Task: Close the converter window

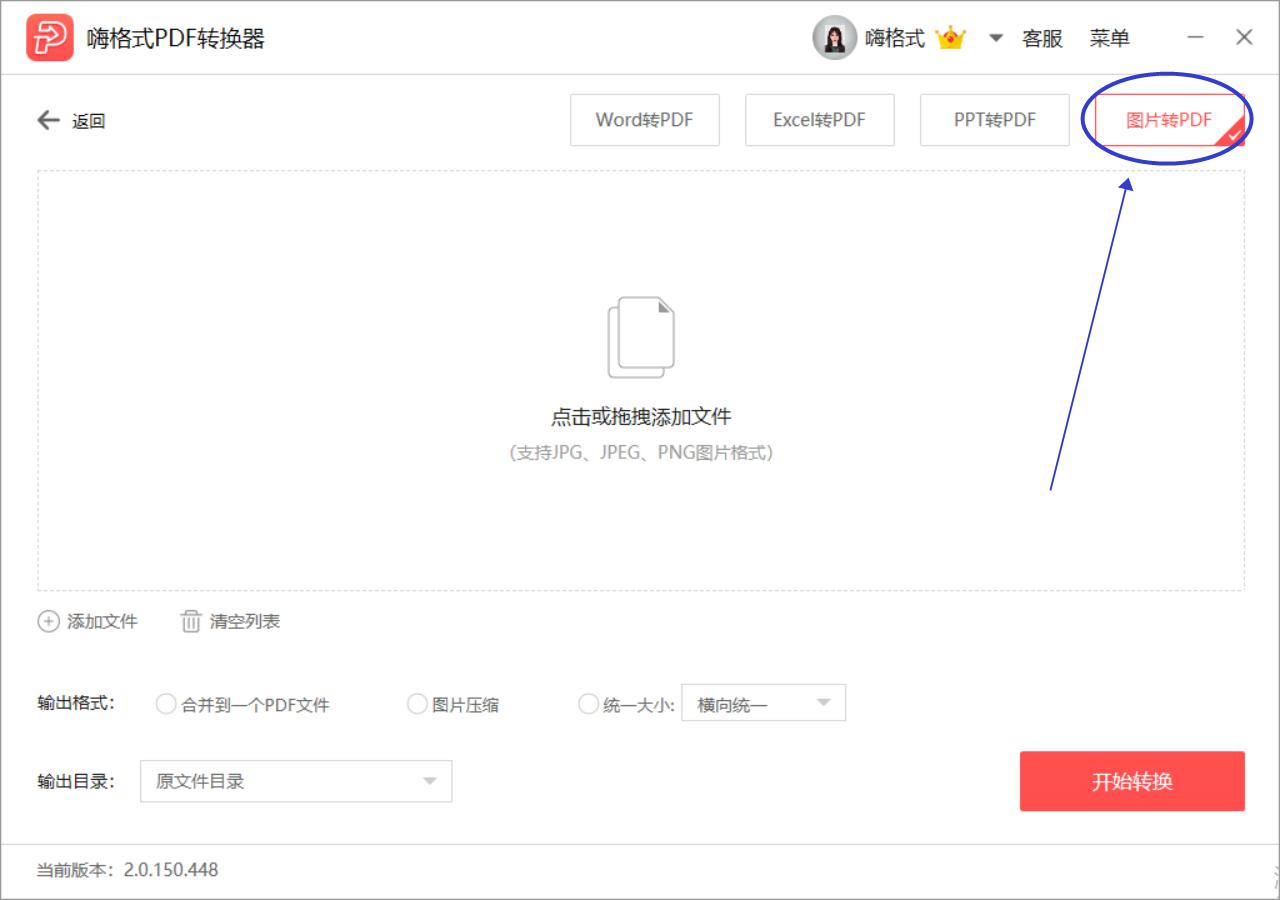Action: pyautogui.click(x=1244, y=38)
